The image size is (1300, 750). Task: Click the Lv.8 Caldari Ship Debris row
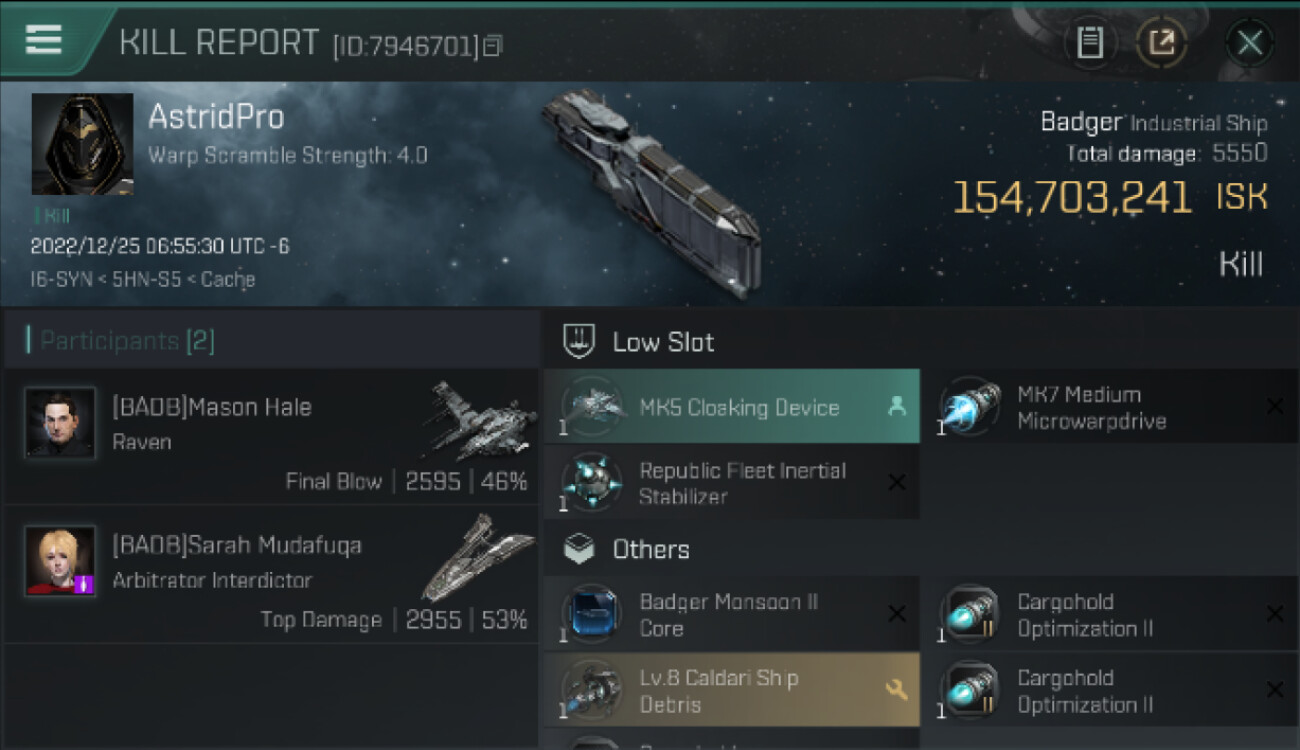(x=731, y=690)
